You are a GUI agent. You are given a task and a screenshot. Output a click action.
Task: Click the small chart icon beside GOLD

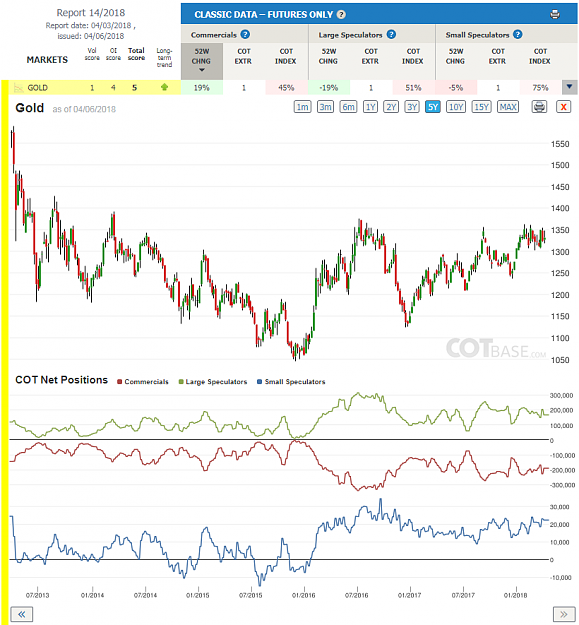[x=18, y=88]
